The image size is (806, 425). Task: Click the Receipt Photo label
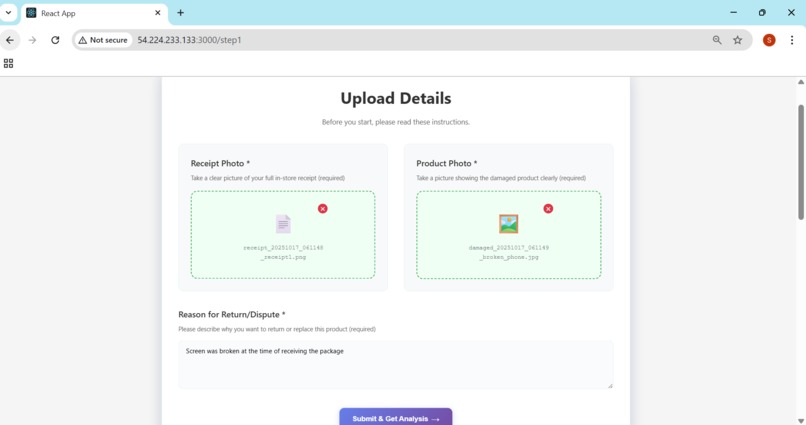coord(220,163)
